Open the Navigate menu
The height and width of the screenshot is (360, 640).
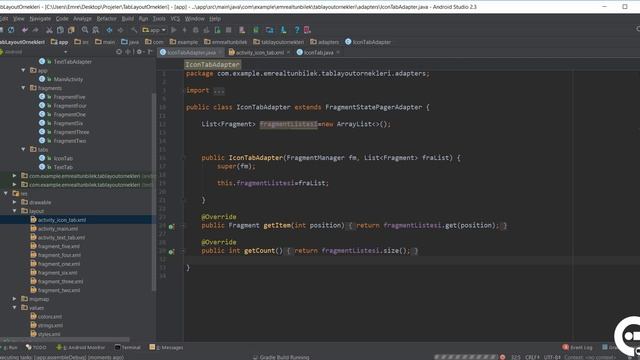pos(40,18)
